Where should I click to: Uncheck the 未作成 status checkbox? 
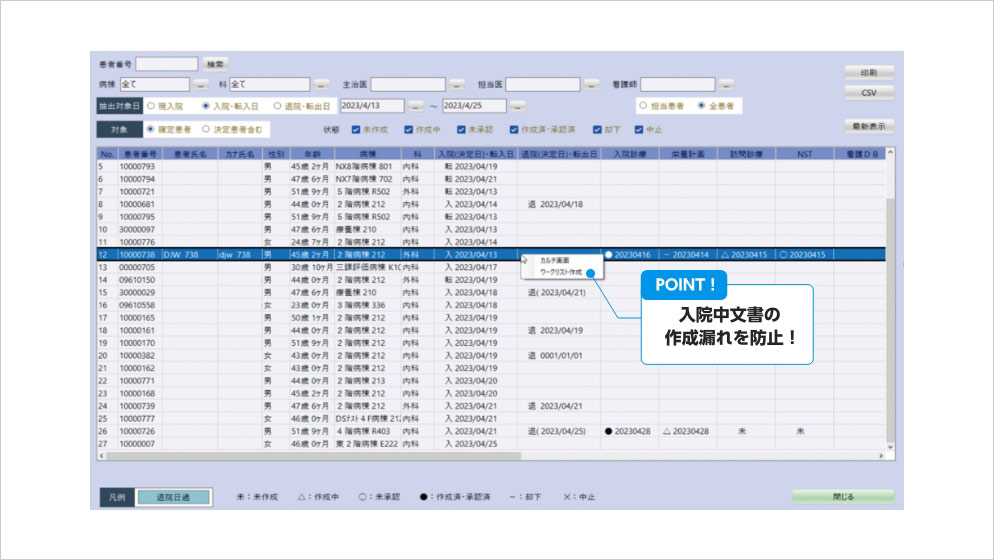click(355, 129)
